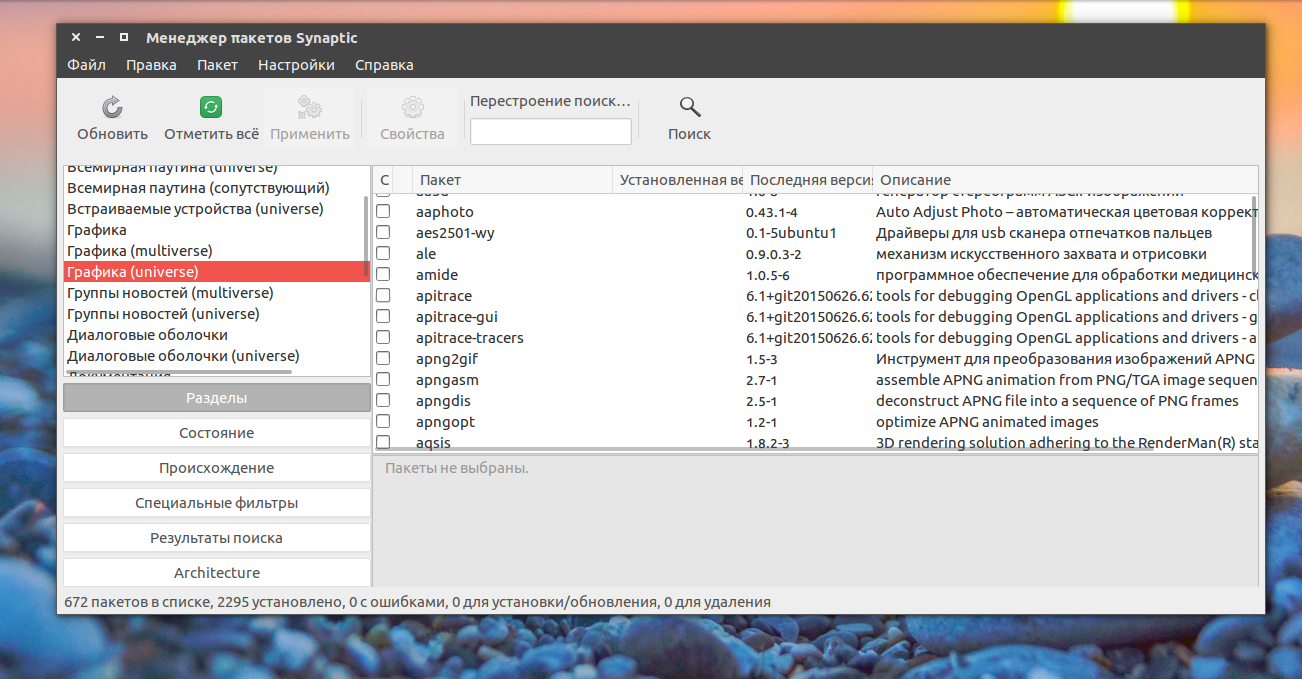Toggle checkbox for aes2501-wy package
Screen dimensions: 1302x679
383,233
